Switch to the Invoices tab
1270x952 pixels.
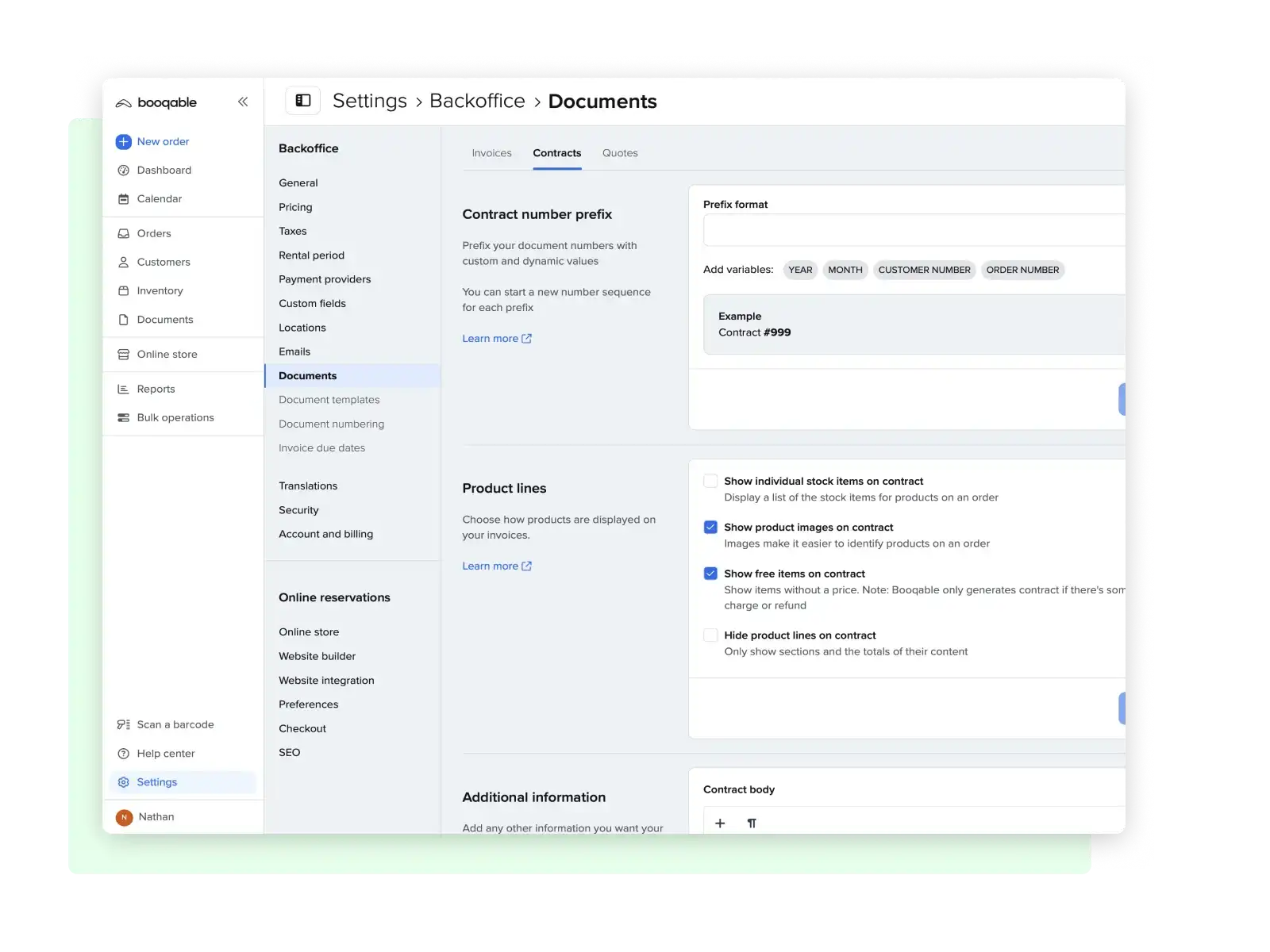[491, 153]
